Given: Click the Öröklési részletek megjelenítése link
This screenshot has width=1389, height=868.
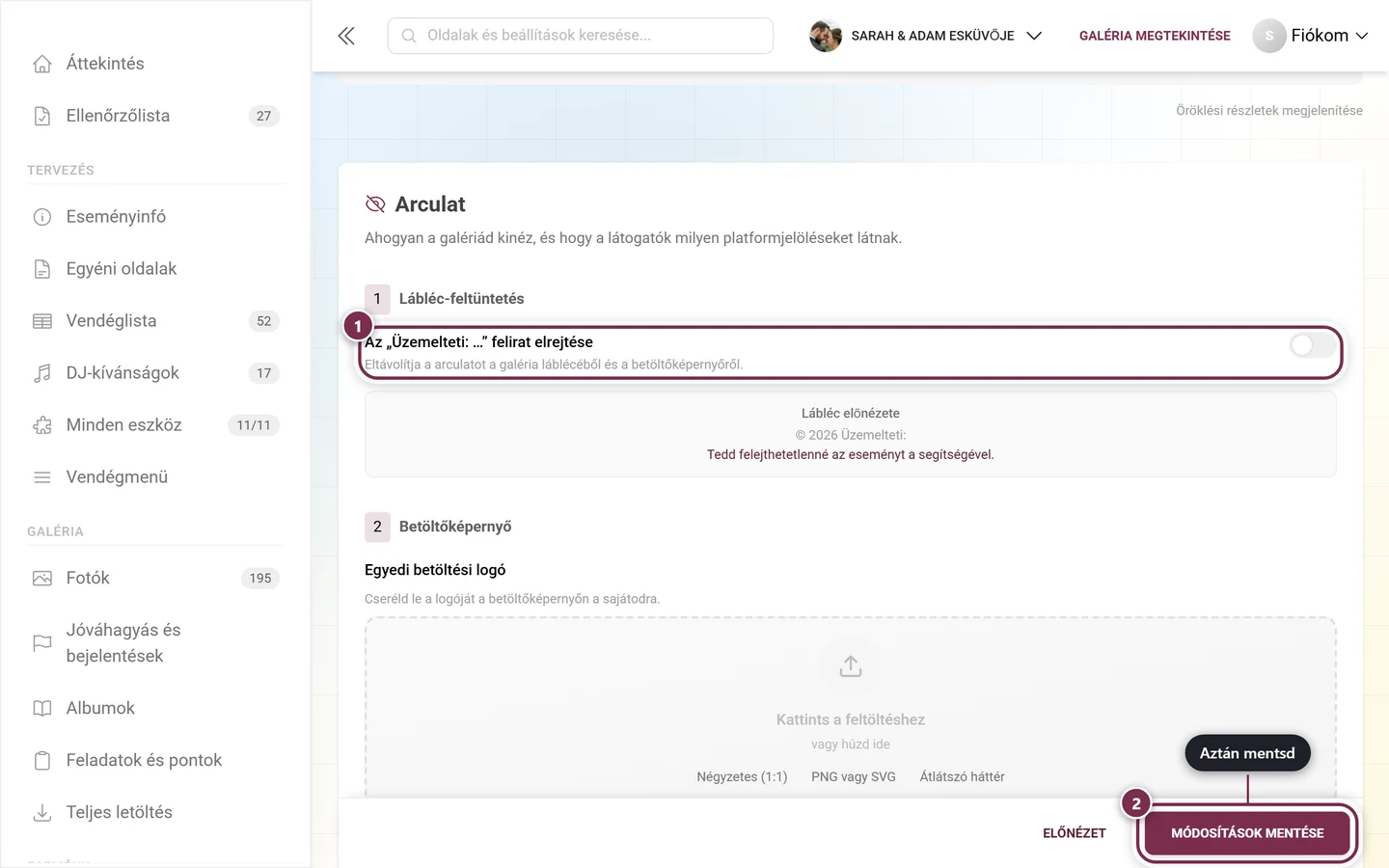Looking at the screenshot, I should pyautogui.click(x=1269, y=111).
